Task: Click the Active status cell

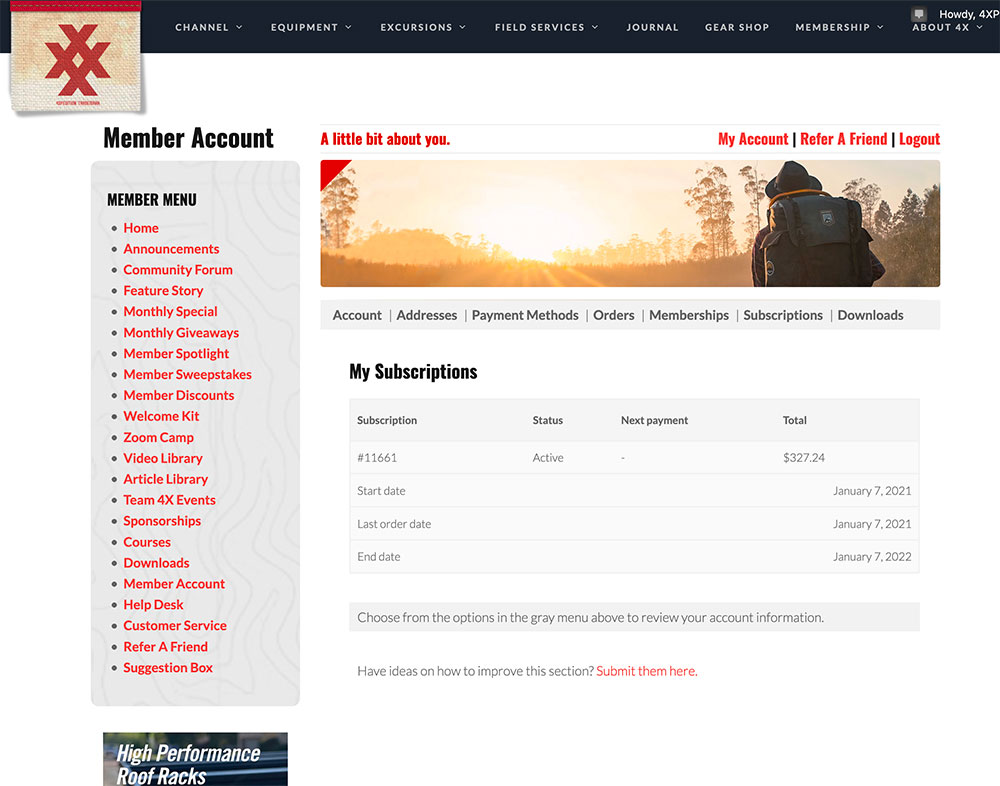Action: tap(548, 457)
